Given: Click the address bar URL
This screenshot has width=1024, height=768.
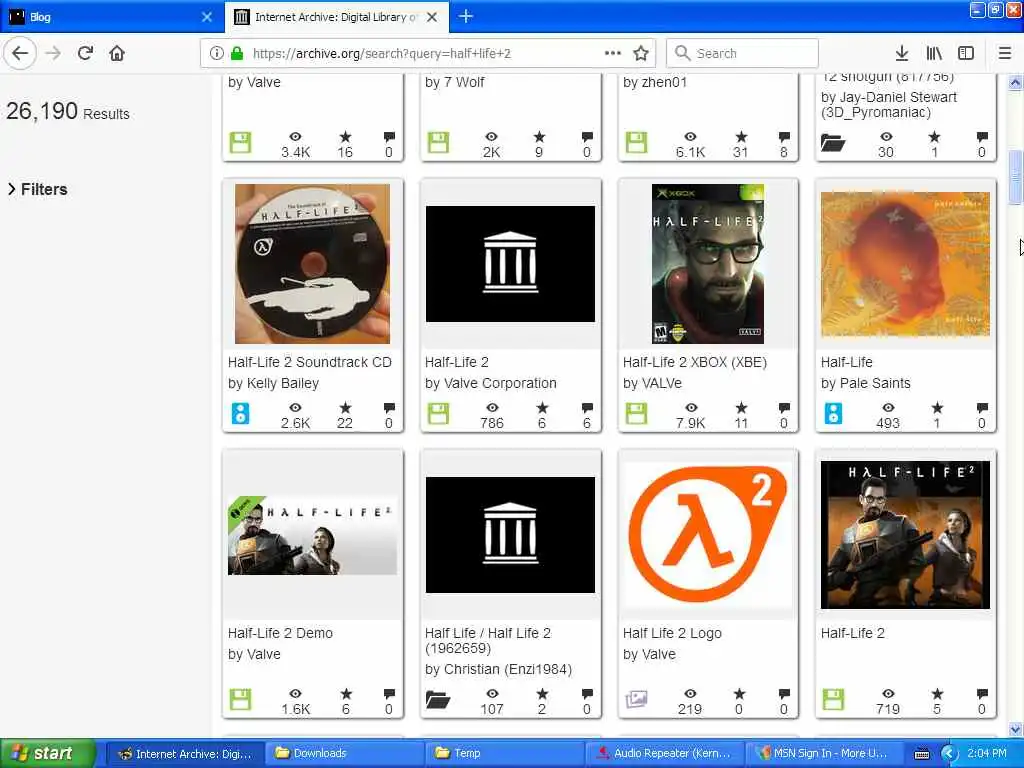Looking at the screenshot, I should point(381,54).
